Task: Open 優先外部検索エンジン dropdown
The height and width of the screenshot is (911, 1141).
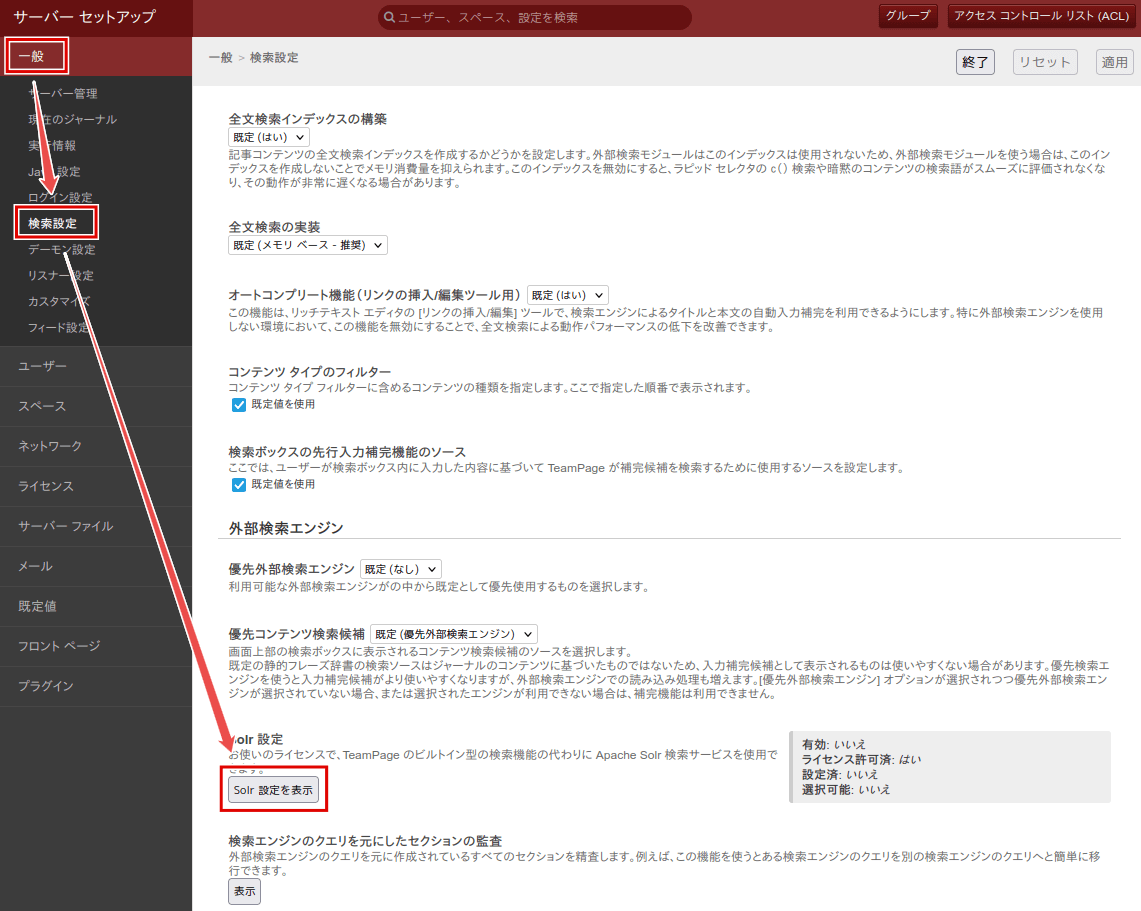Action: click(x=401, y=569)
